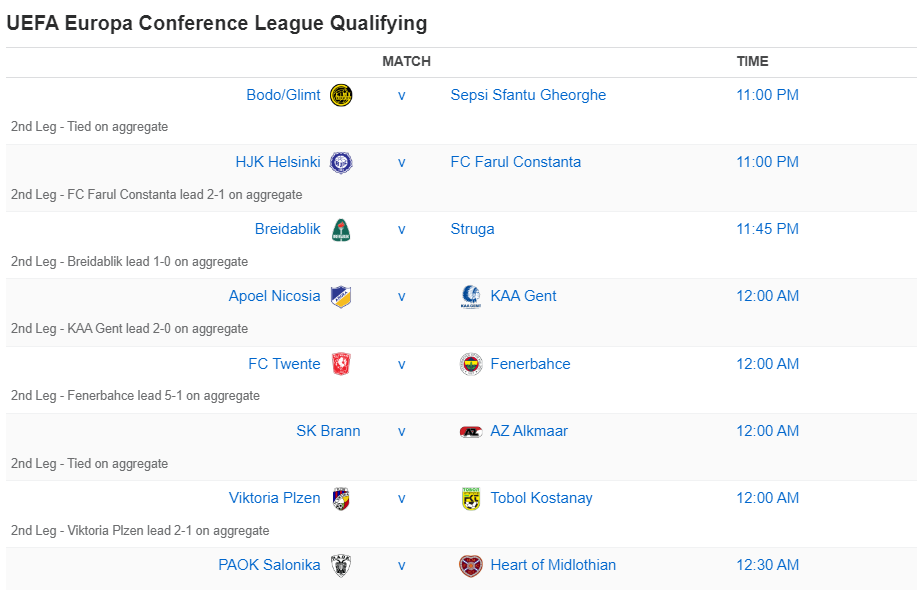Image resolution: width=917 pixels, height=590 pixels.
Task: Select the Heart of Midlothian badge
Action: pos(470,564)
